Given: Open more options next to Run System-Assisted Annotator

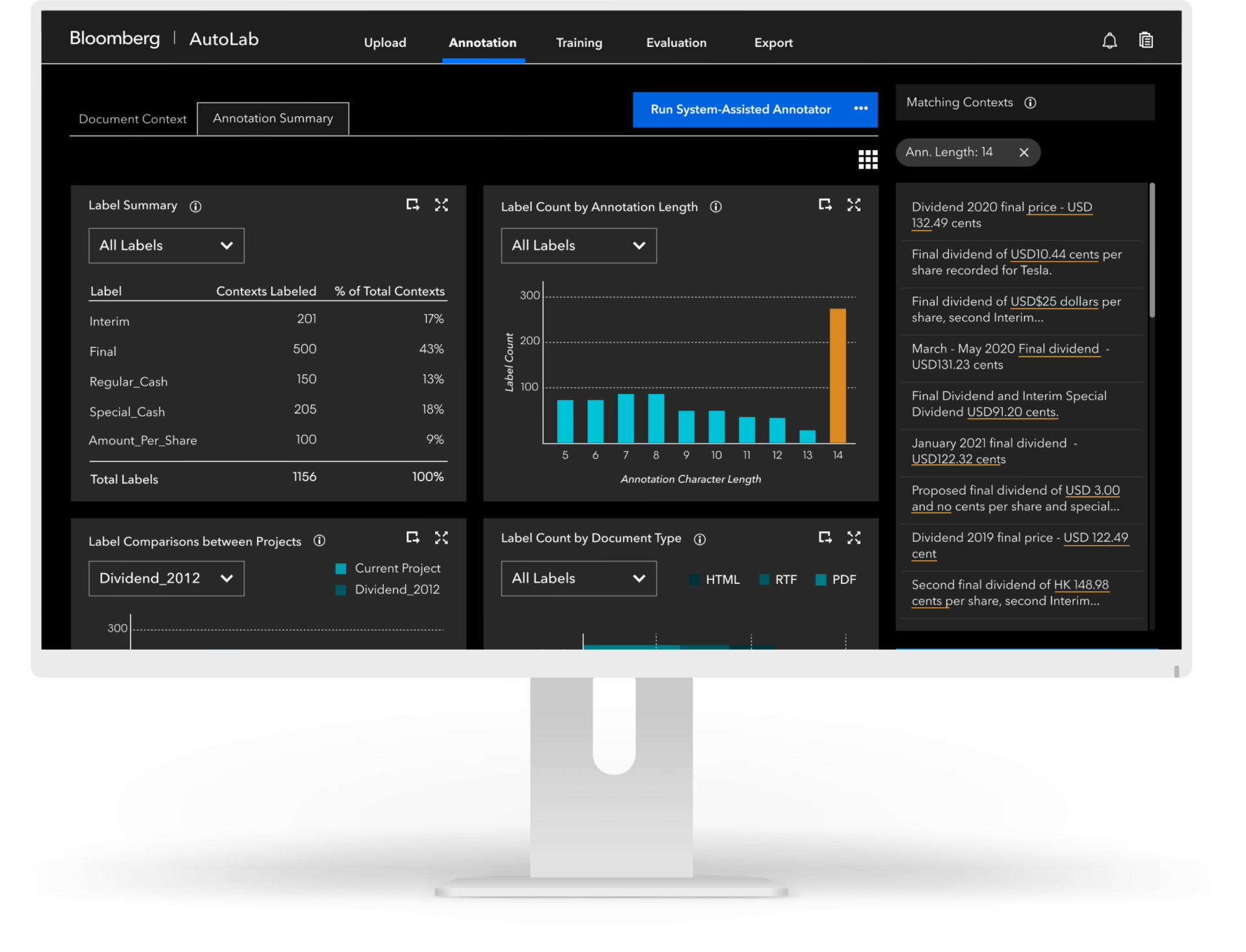Looking at the screenshot, I should pyautogui.click(x=861, y=109).
